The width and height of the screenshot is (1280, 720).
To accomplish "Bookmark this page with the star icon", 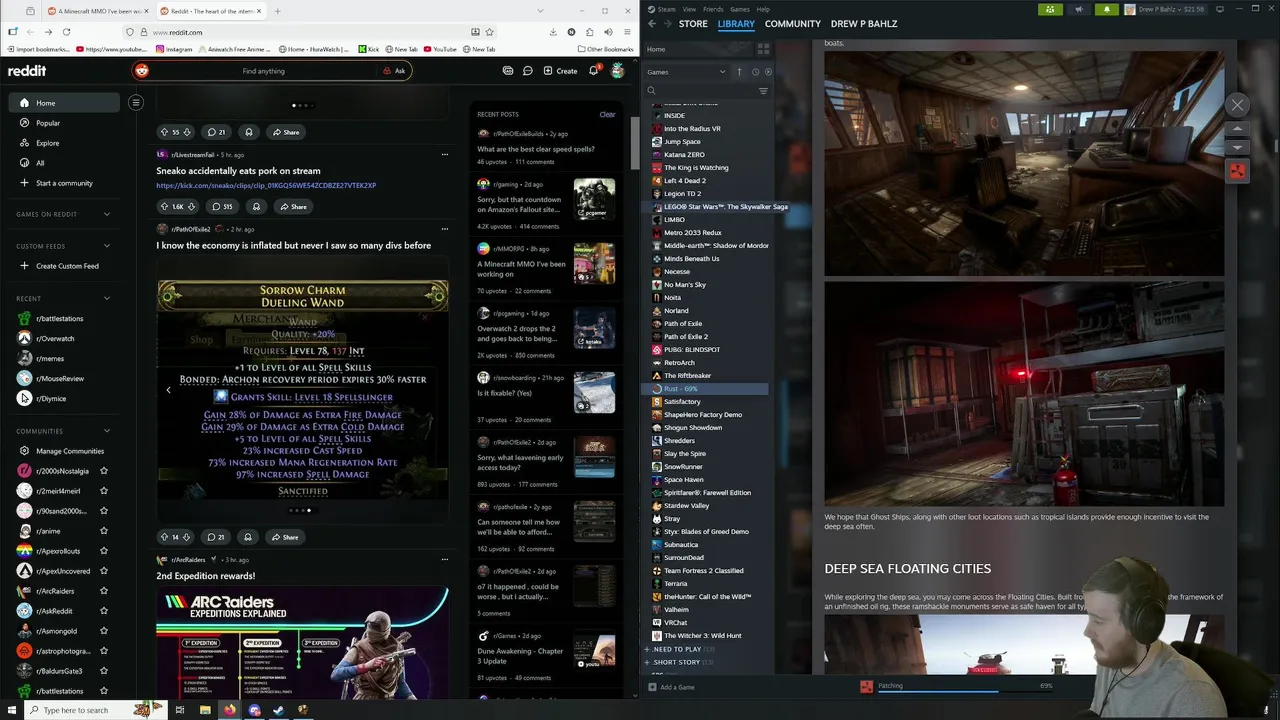I will click(x=489, y=32).
